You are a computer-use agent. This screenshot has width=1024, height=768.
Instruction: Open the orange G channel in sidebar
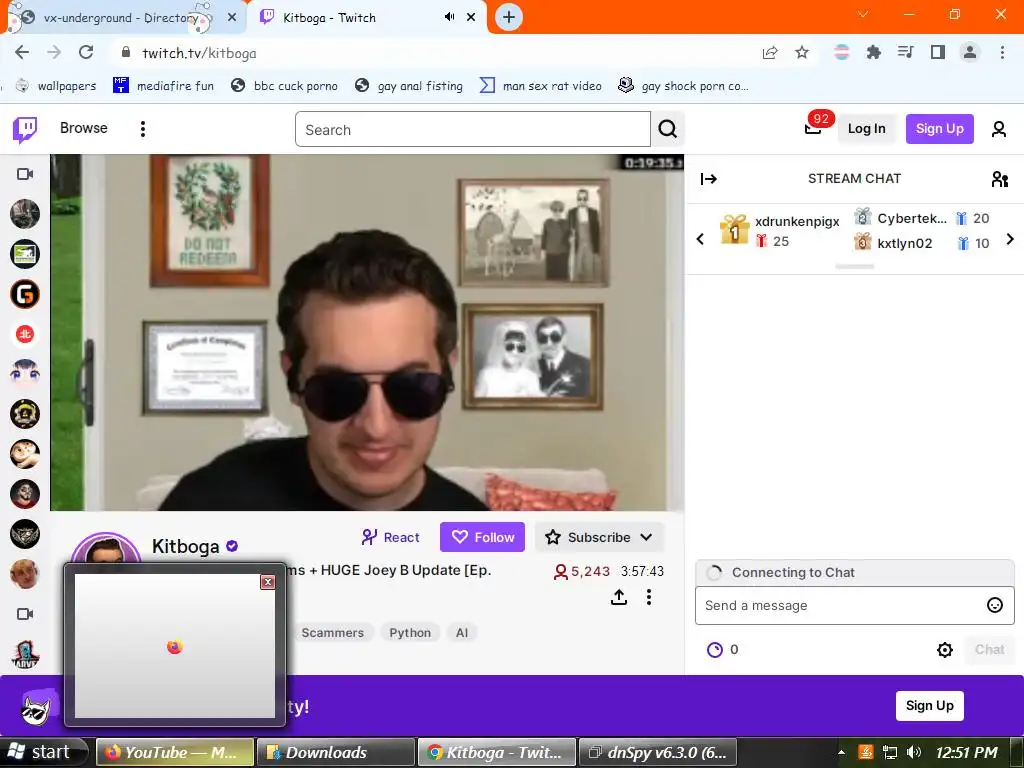click(25, 294)
